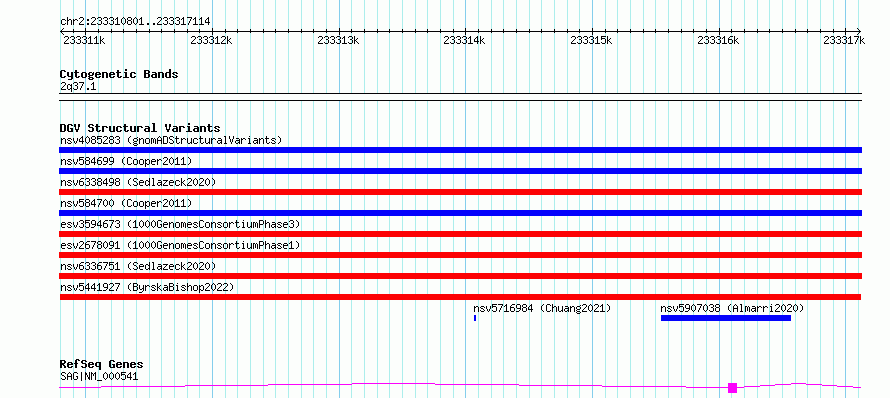This screenshot has width=890, height=398.
Task: Click the Cytogenetic Bands track heading
Action: click(119, 74)
